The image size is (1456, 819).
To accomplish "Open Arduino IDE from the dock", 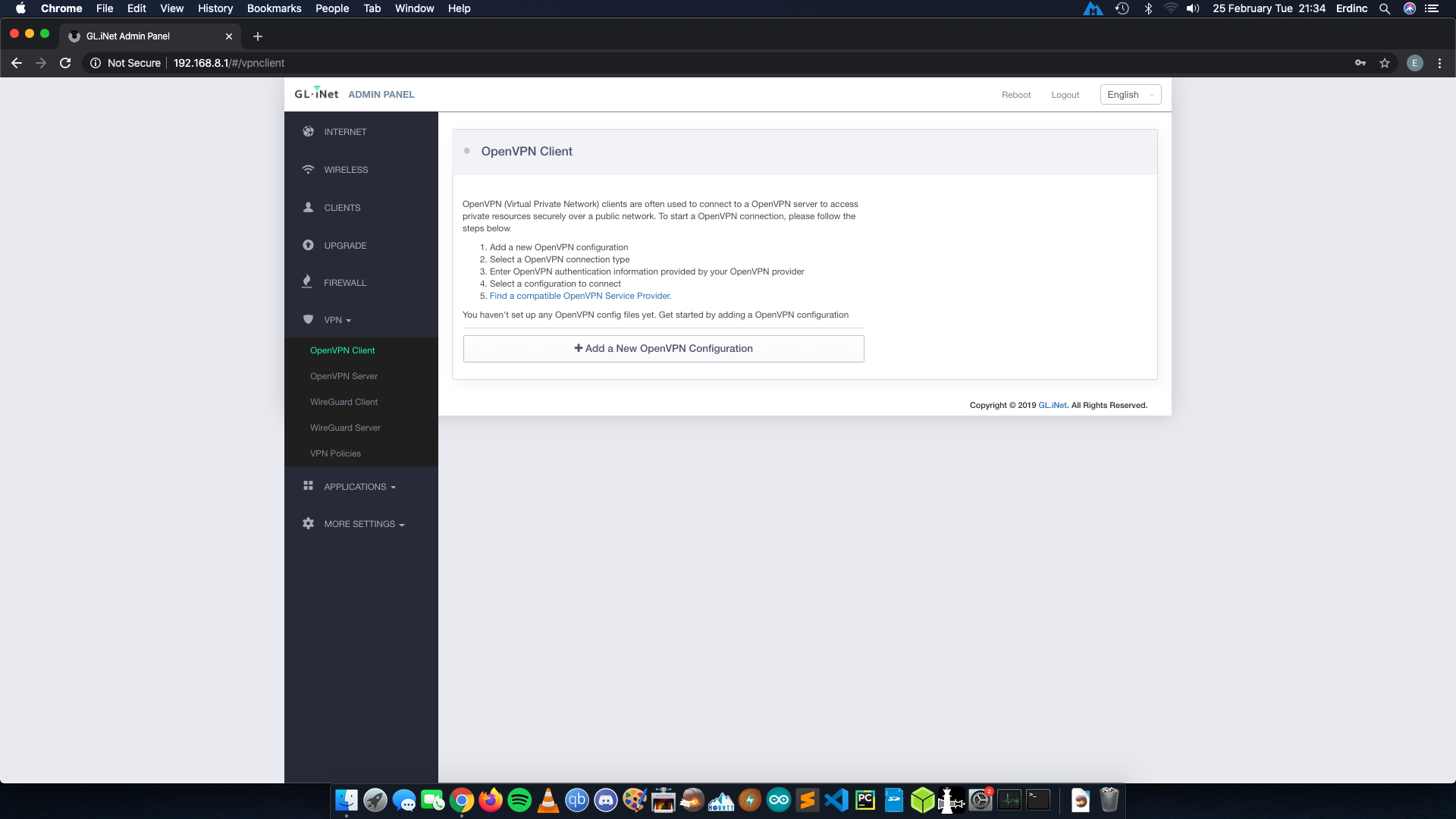I will pyautogui.click(x=779, y=800).
